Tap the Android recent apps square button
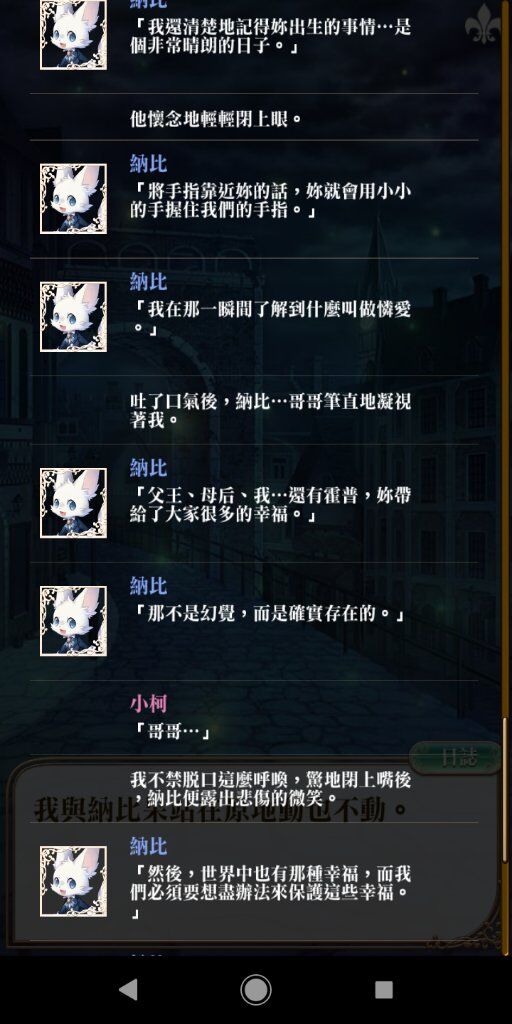512x1024 pixels. click(x=384, y=990)
